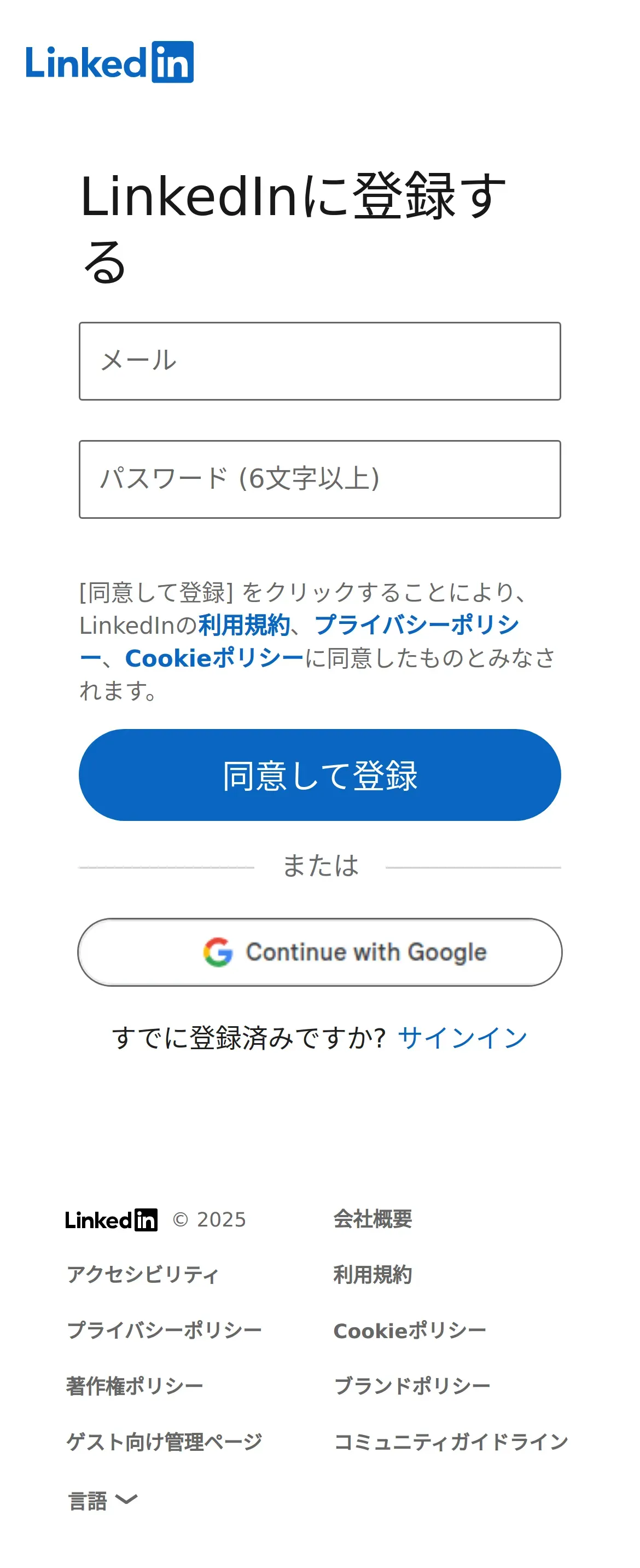The width and height of the screenshot is (640, 1568).
Task: Open 著作権ポリシー footer link
Action: click(135, 1386)
